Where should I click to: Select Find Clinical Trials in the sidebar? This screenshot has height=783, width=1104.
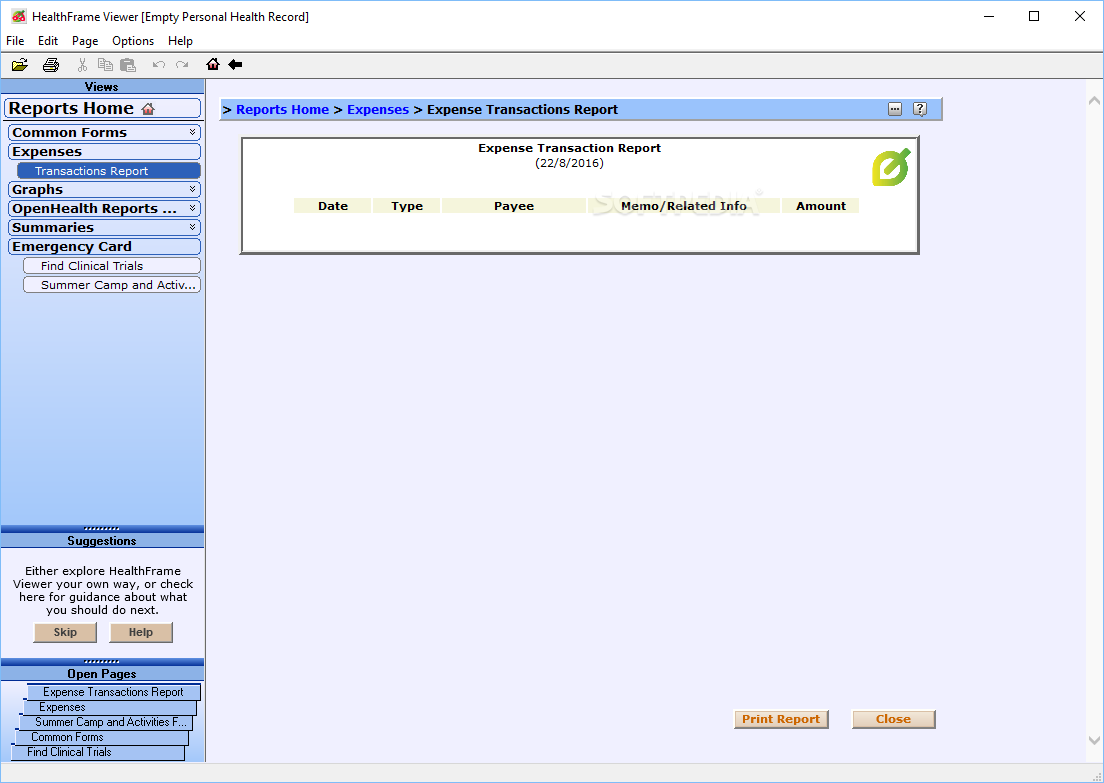[x=111, y=265]
